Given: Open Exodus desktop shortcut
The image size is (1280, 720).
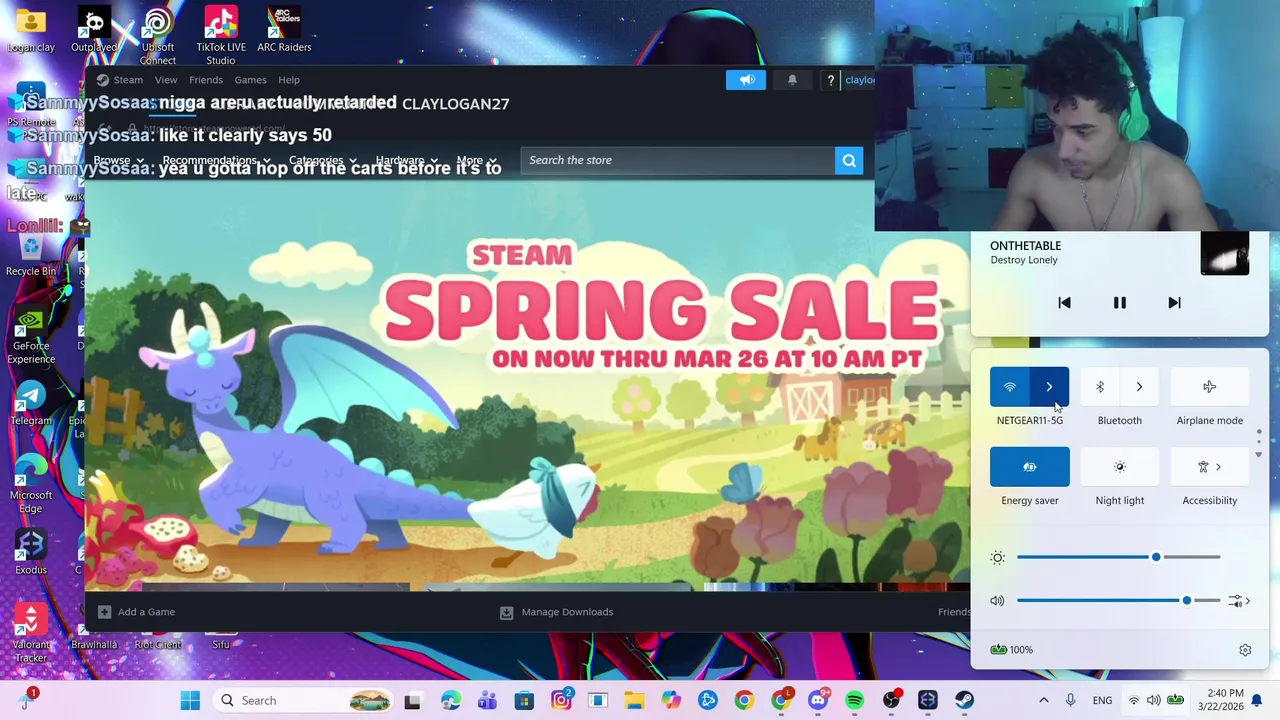Looking at the screenshot, I should pyautogui.click(x=31, y=552).
